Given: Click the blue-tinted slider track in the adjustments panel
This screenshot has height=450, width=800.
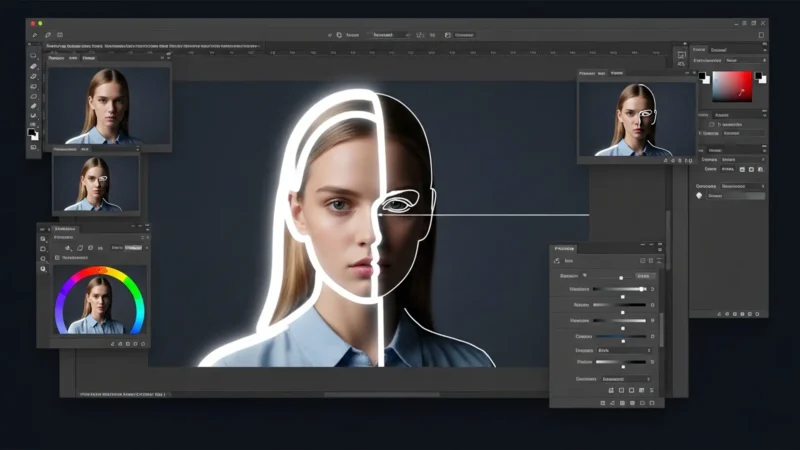Looking at the screenshot, I should click(621, 336).
